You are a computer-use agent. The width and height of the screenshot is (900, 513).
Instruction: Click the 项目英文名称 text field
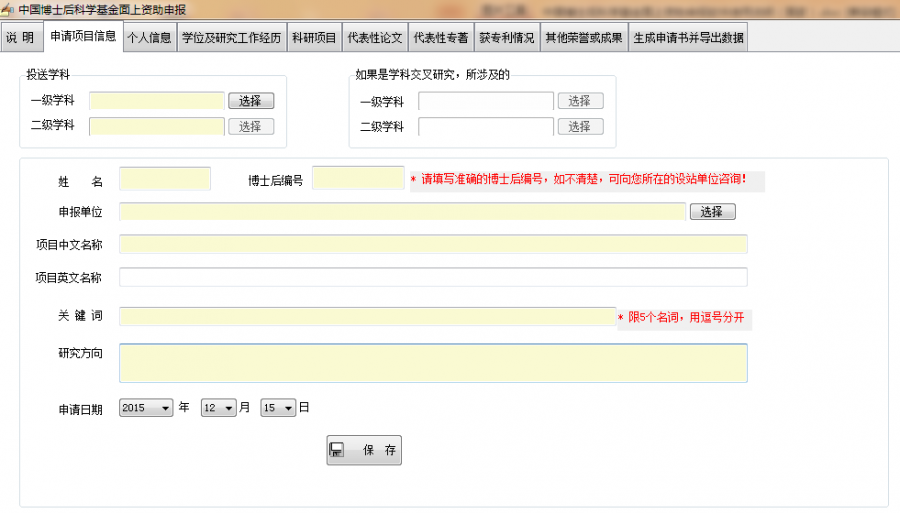(x=433, y=277)
